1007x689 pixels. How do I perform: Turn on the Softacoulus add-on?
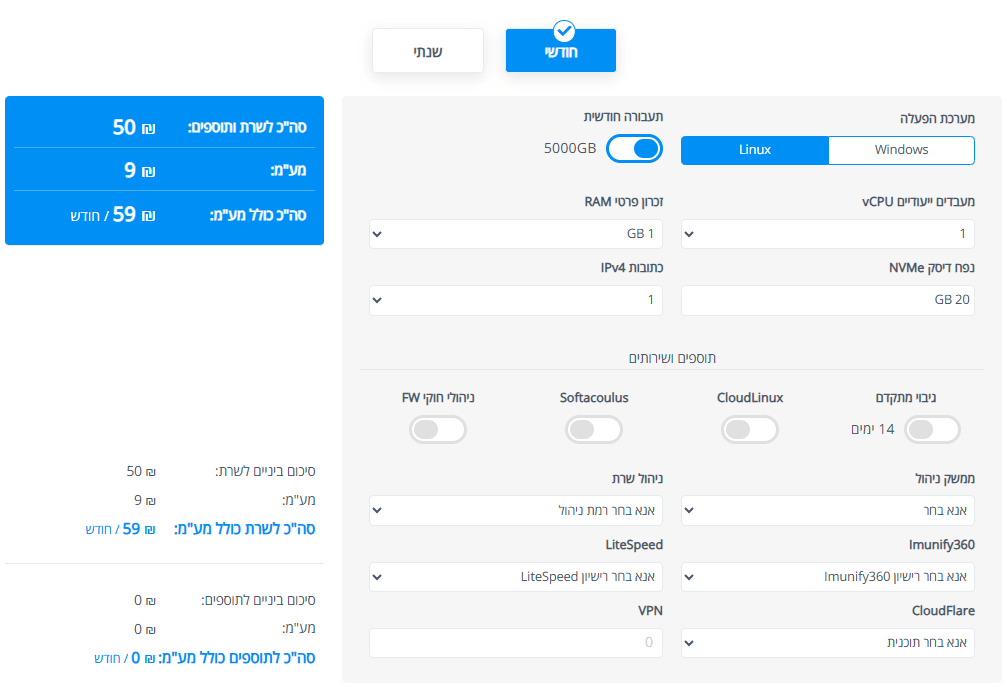click(x=593, y=429)
